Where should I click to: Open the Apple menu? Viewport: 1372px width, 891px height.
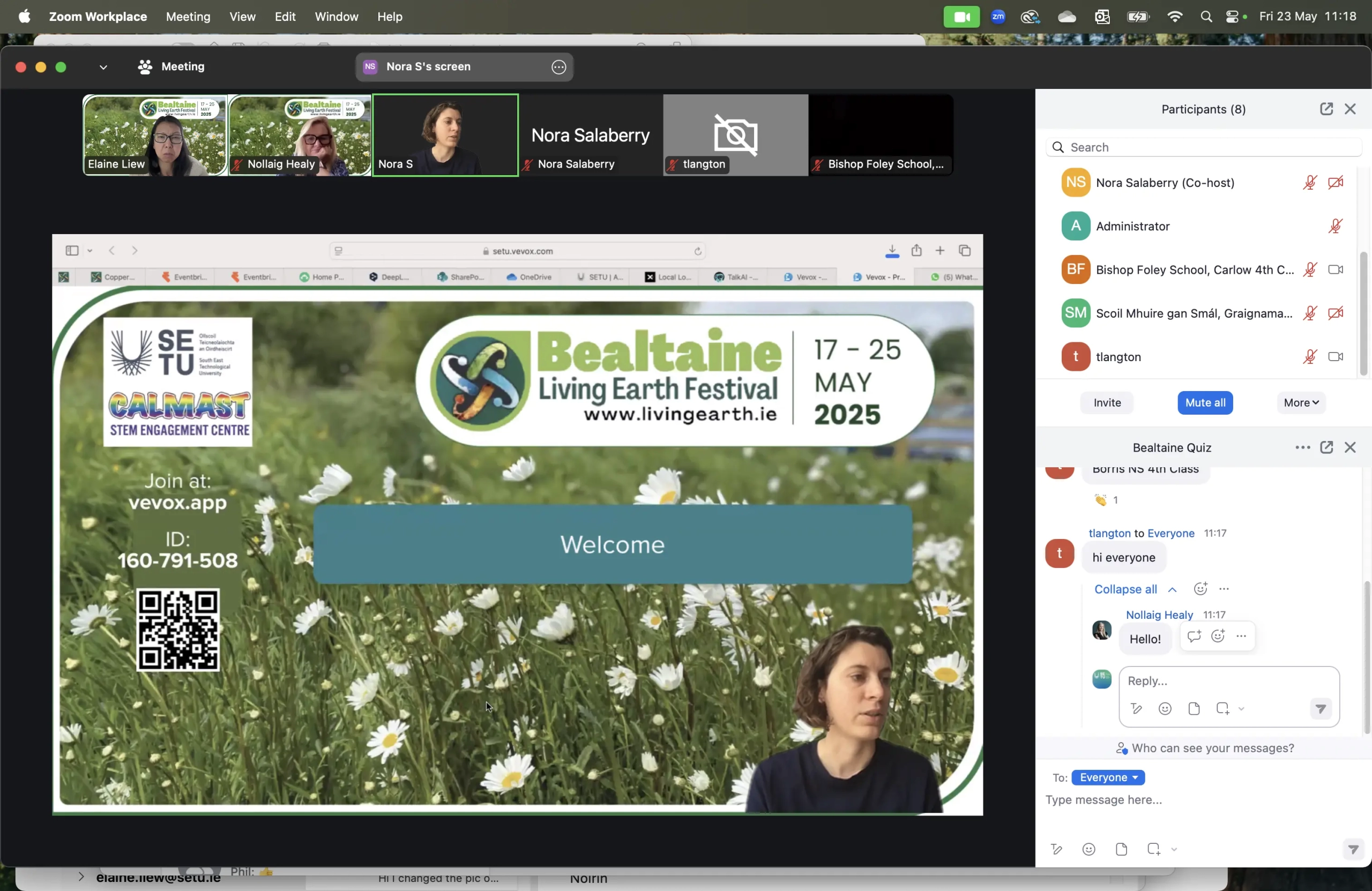tap(24, 16)
